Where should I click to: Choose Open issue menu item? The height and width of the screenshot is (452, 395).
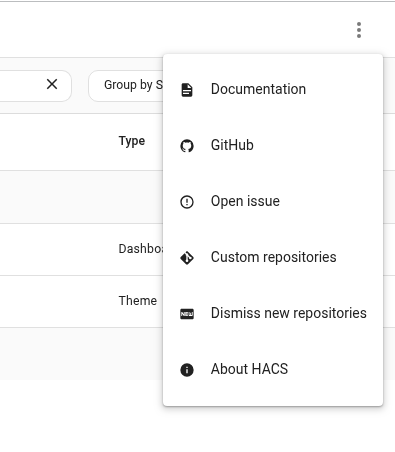pos(273,201)
